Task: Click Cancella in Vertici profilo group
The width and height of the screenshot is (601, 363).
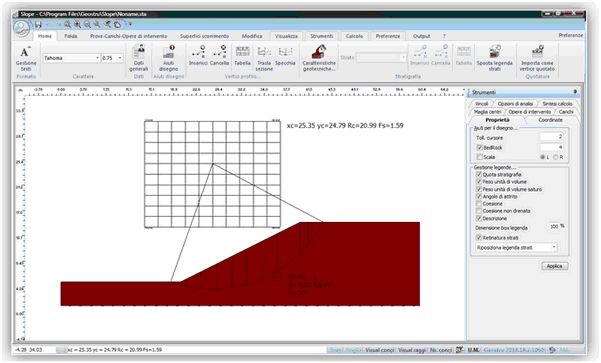Action: coord(219,55)
